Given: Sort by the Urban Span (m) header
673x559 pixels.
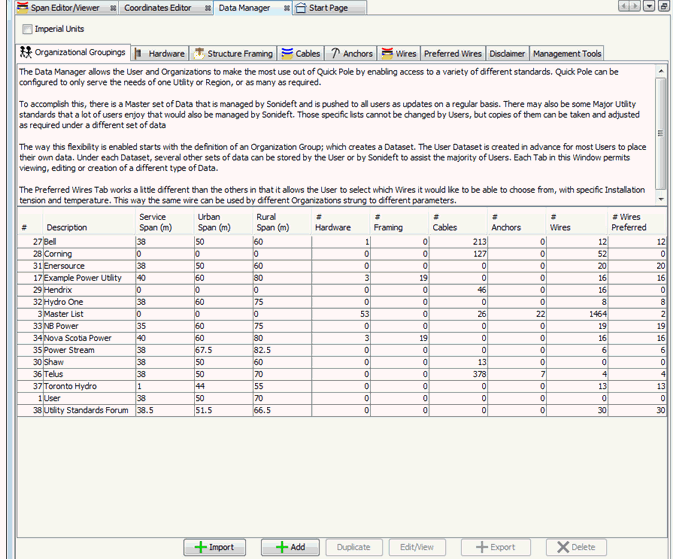Looking at the screenshot, I should pos(223,222).
